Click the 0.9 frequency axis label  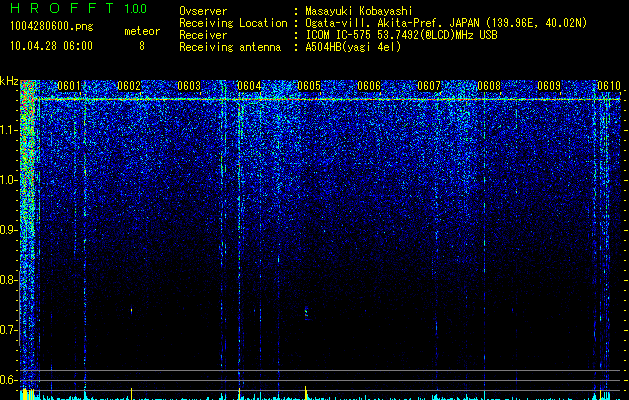pyautogui.click(x=9, y=230)
